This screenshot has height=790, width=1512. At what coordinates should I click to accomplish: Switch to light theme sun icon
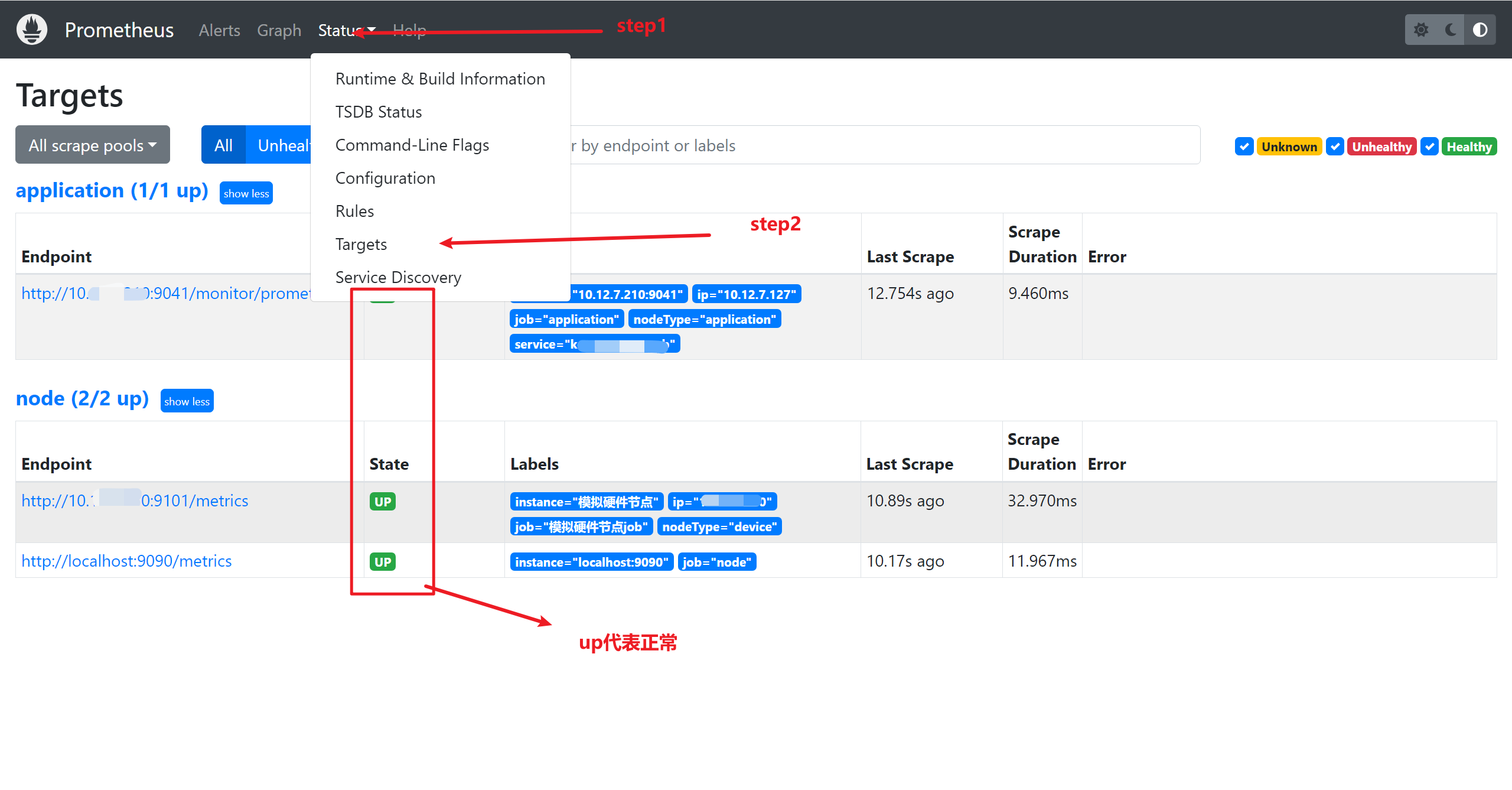click(x=1421, y=30)
